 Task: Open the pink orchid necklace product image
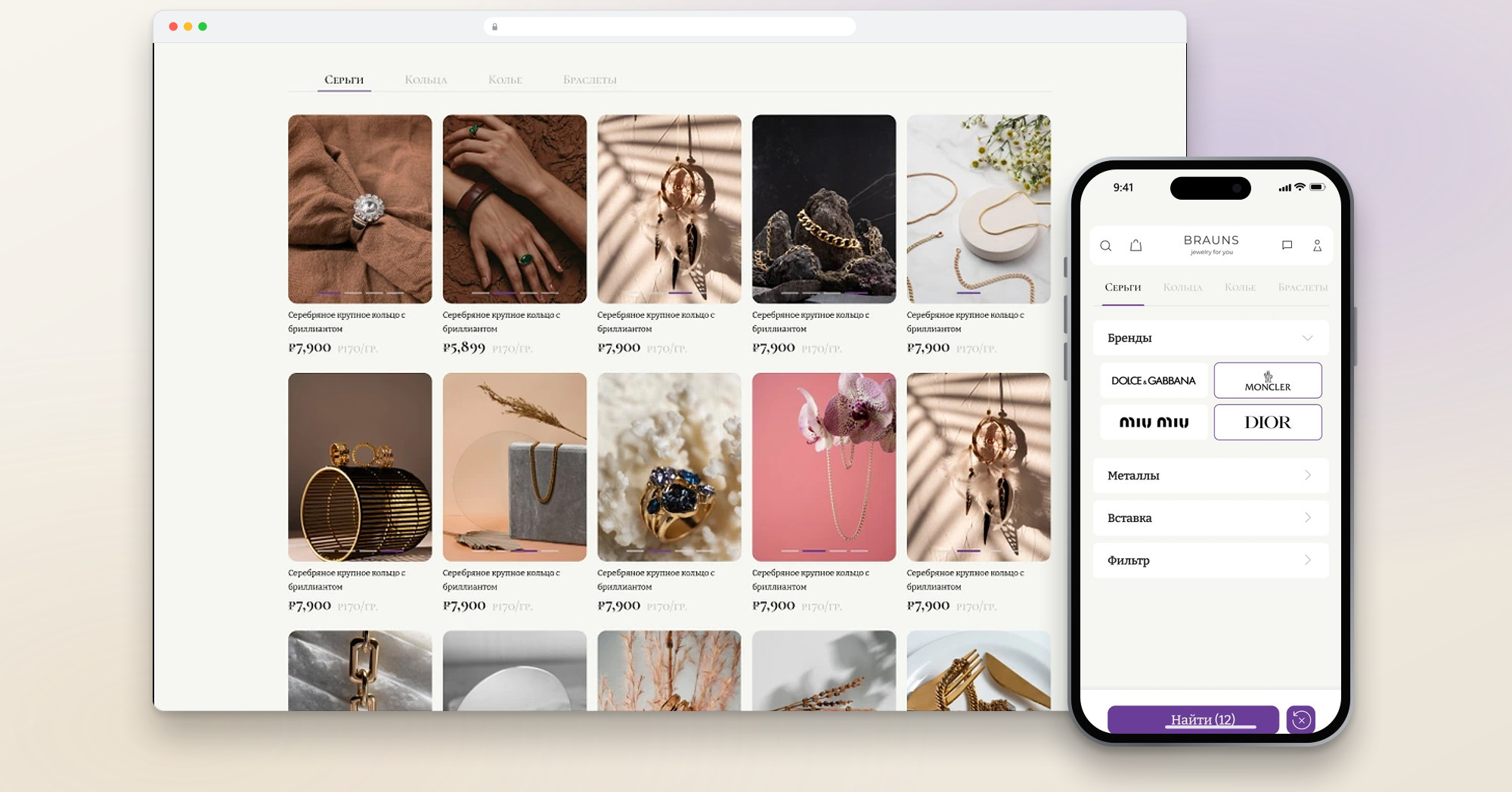point(824,467)
